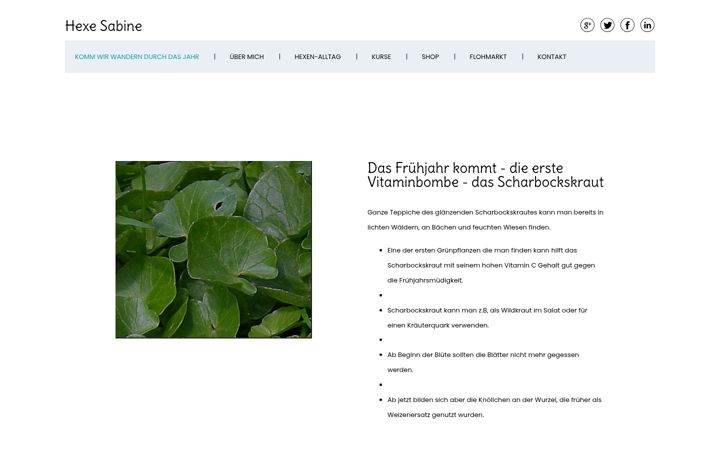The width and height of the screenshot is (720, 450).
Task: Click the heading Das Frühjahr kommt
Action: pyautogui.click(x=485, y=175)
